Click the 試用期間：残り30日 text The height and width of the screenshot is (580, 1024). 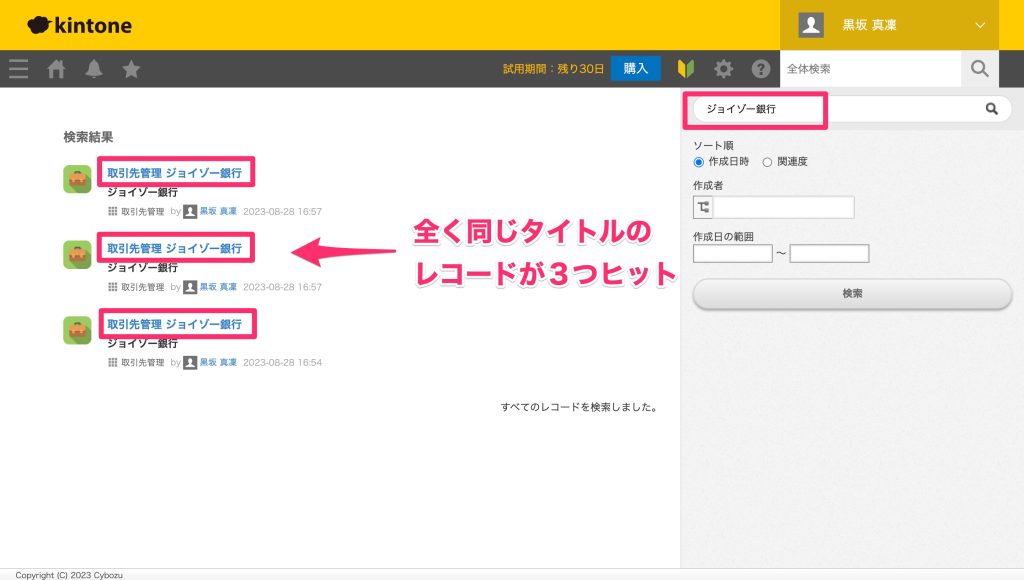click(553, 69)
